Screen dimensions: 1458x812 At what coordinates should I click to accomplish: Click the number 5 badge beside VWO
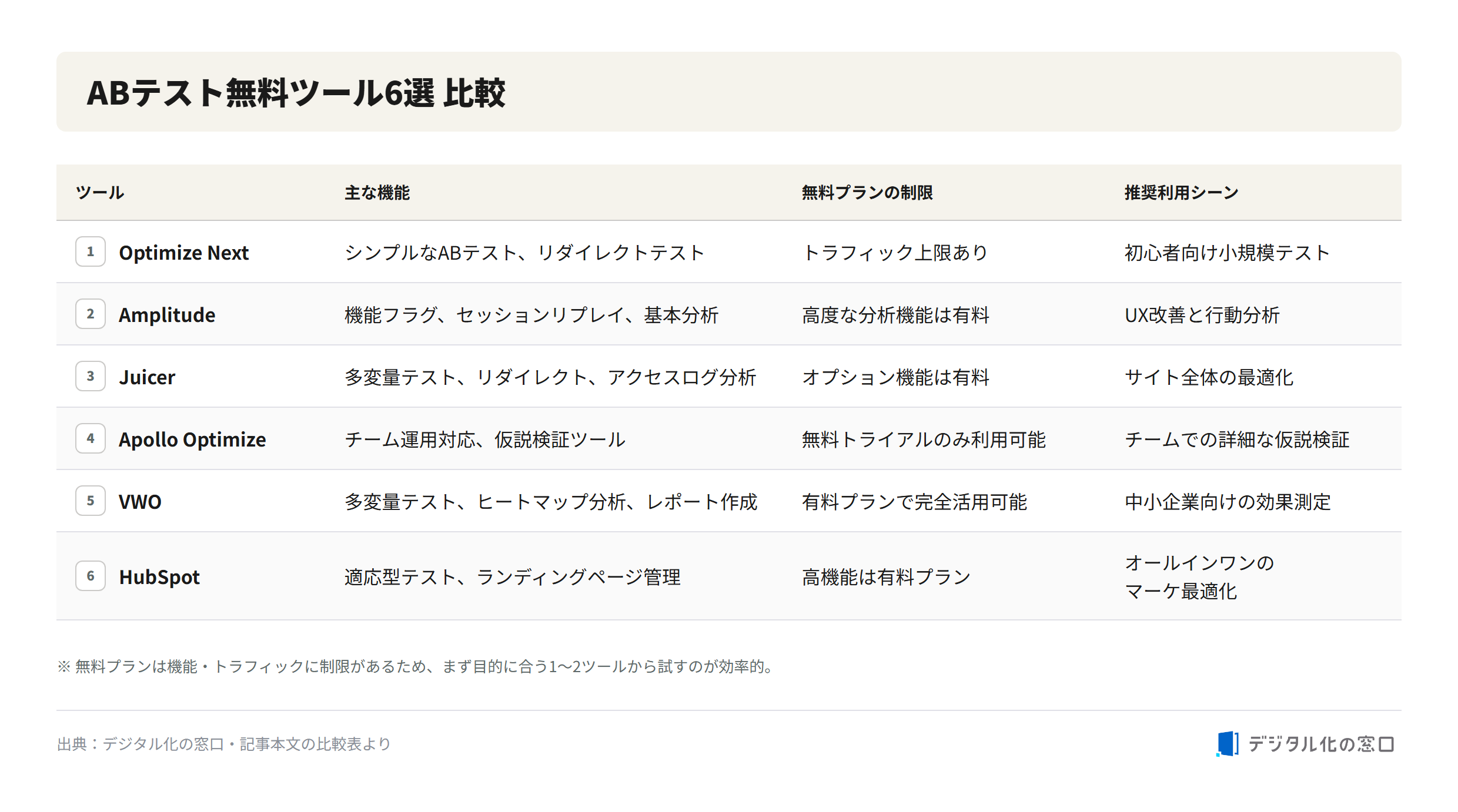(x=91, y=501)
